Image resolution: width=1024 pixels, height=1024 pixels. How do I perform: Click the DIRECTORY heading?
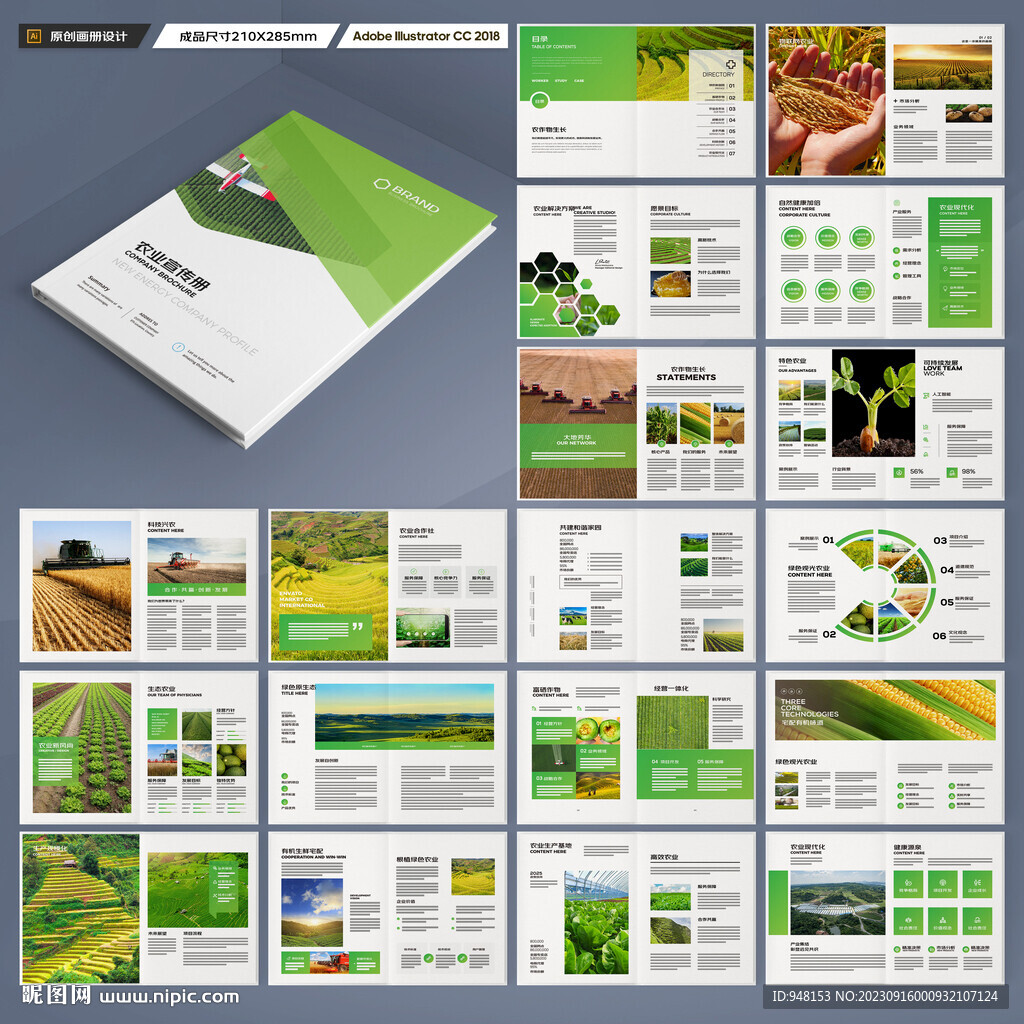(x=718, y=74)
